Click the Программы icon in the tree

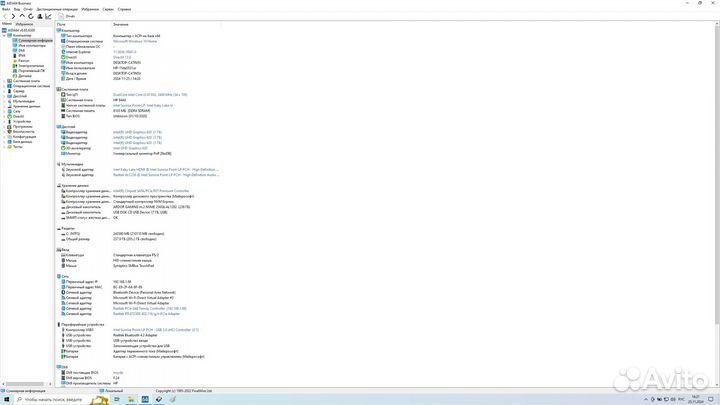pos(9,126)
